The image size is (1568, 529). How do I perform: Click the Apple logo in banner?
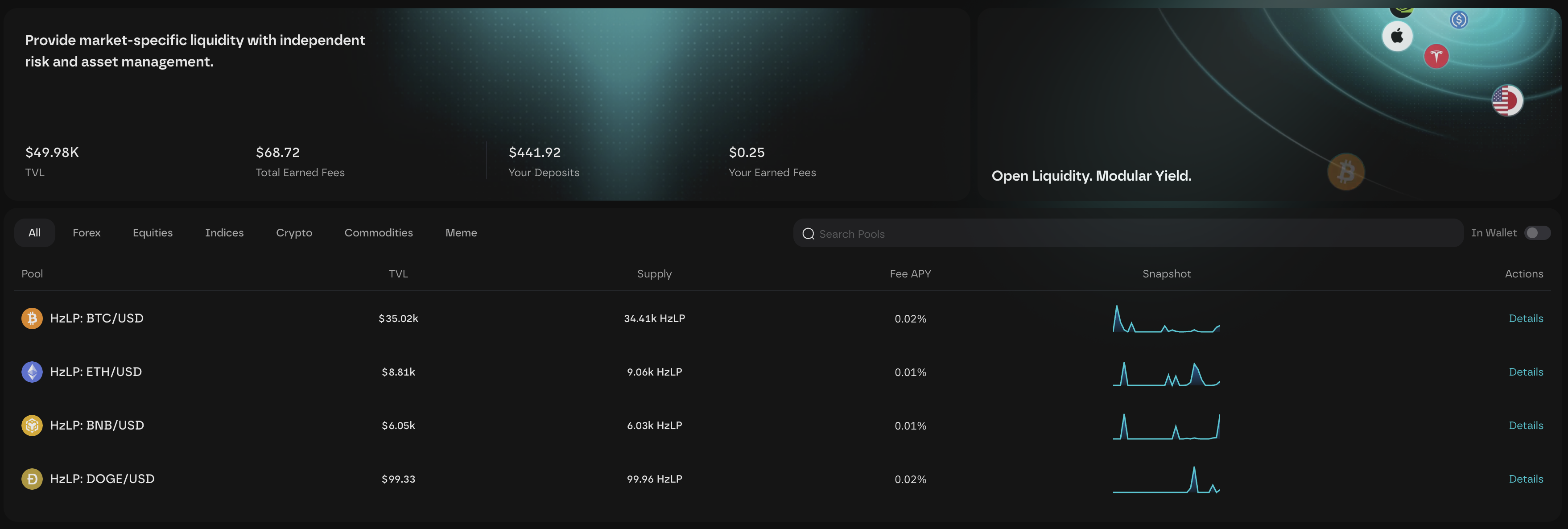click(x=1397, y=36)
